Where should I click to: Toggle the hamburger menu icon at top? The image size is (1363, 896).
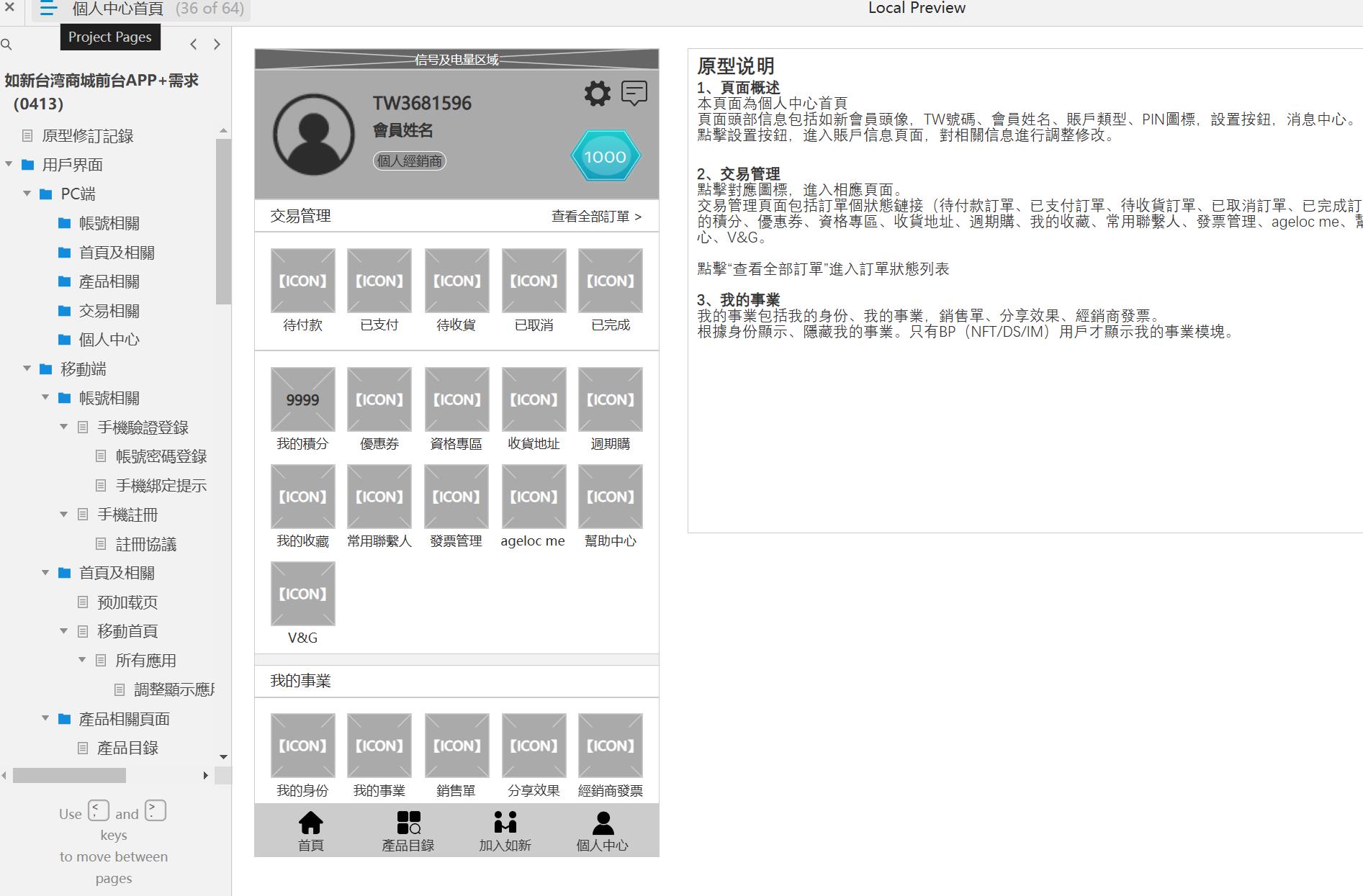[48, 9]
